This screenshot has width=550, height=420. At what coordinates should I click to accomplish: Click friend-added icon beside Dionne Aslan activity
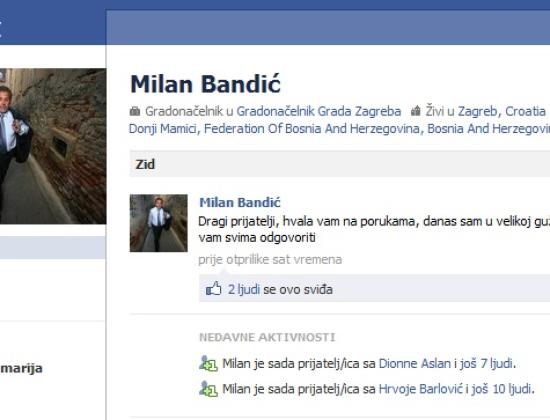click(x=208, y=363)
